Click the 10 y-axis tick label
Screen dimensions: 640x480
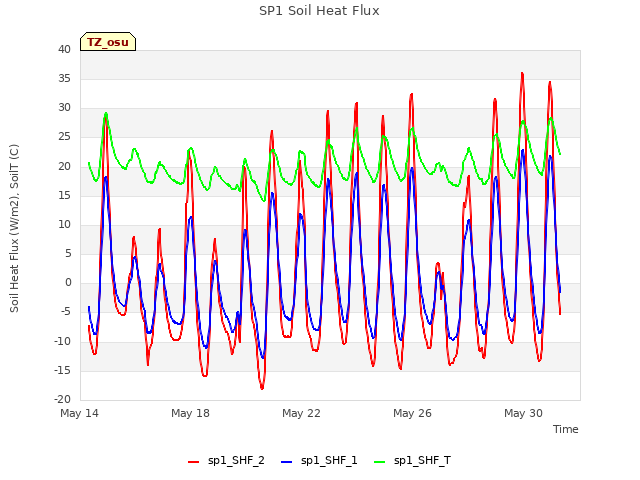pyautogui.click(x=64, y=224)
